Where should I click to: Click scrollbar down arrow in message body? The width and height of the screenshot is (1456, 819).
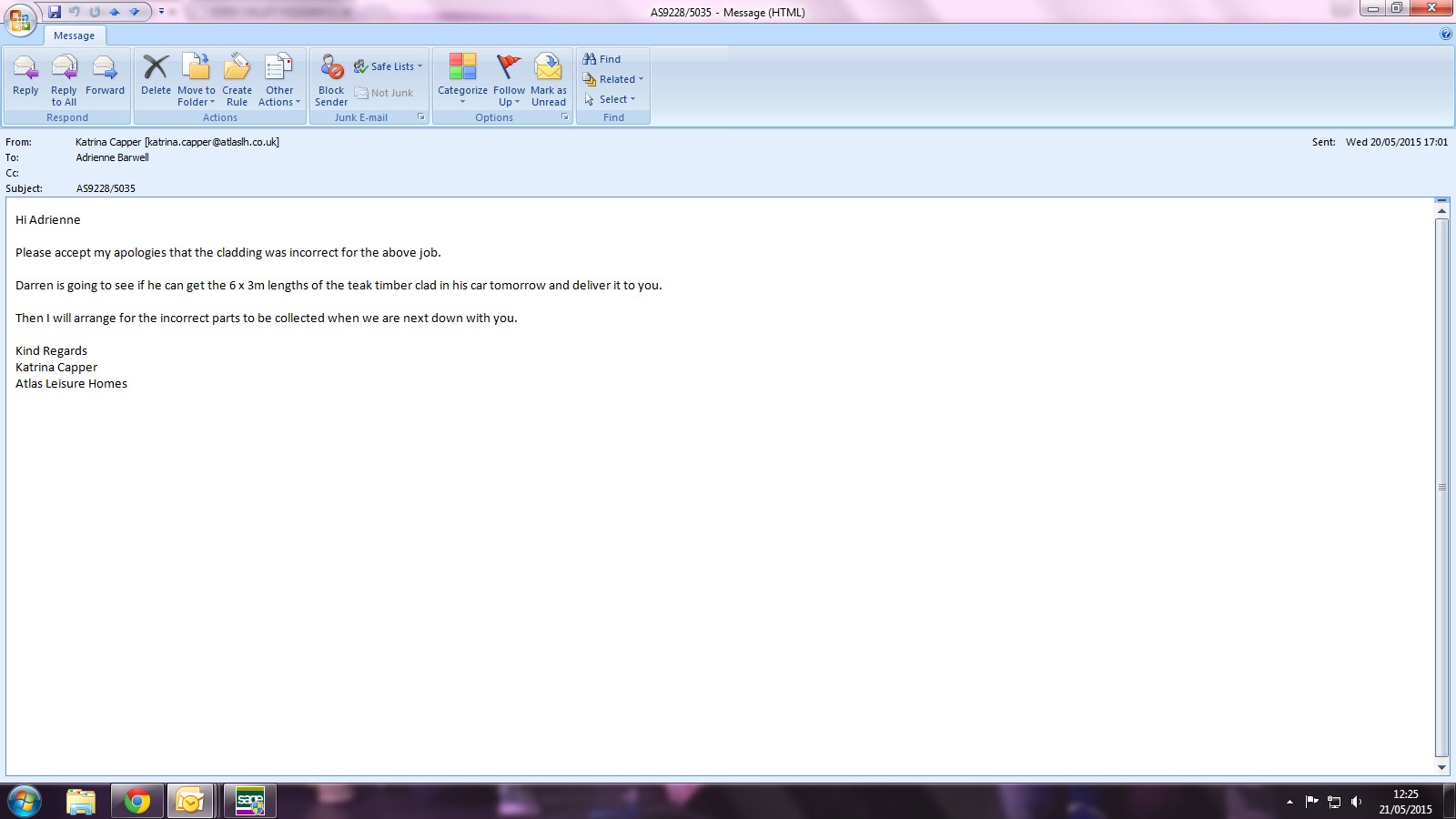[x=1441, y=767]
